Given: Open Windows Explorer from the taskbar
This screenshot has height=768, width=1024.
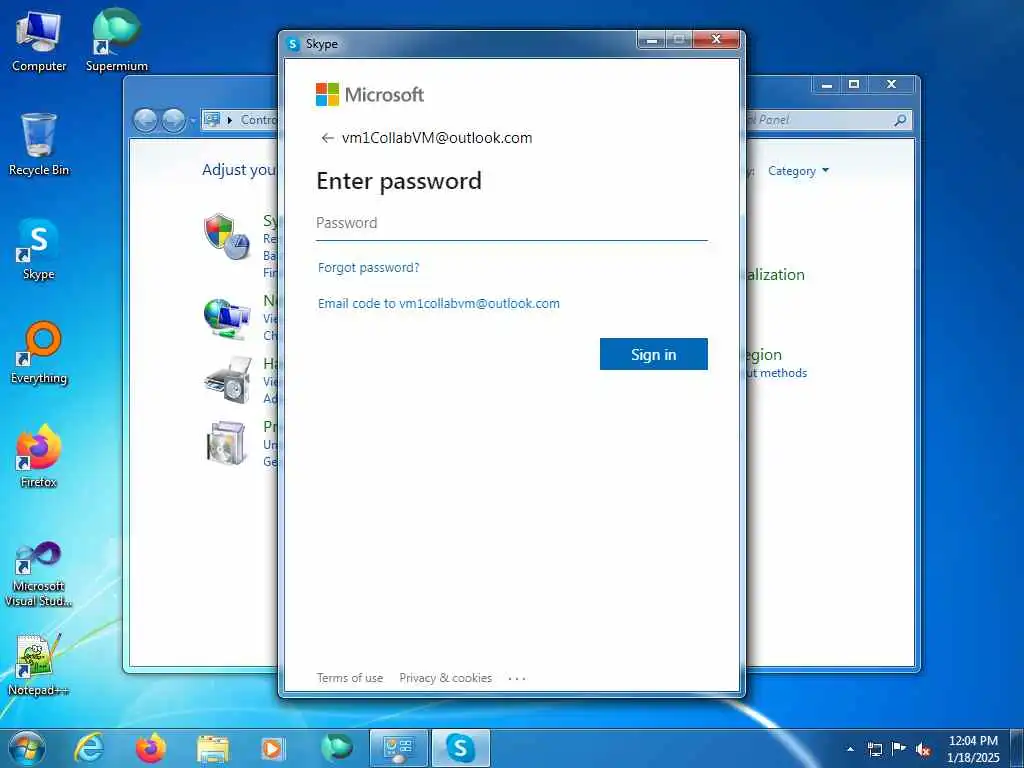Looking at the screenshot, I should coord(213,748).
